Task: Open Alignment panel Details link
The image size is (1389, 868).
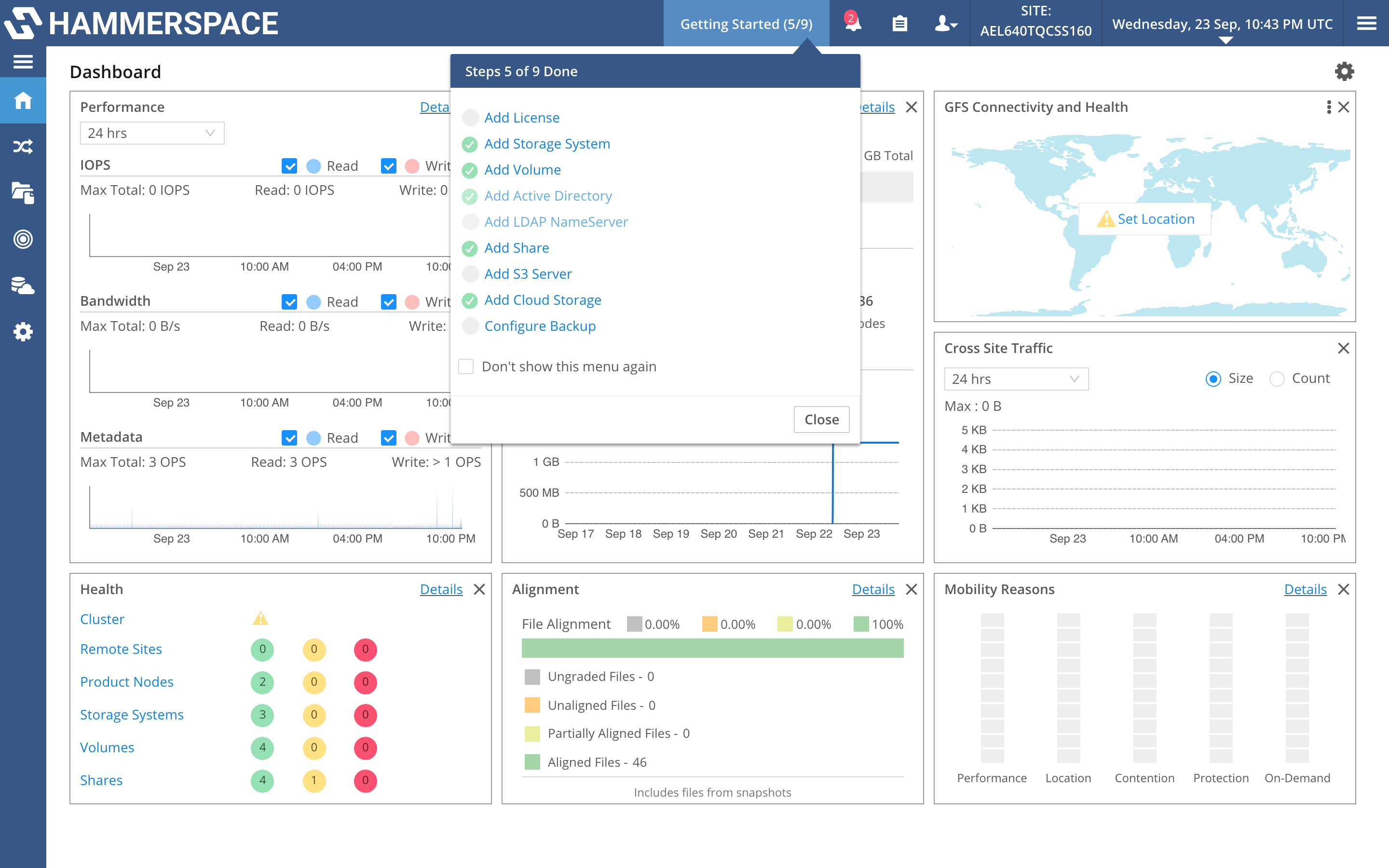Action: [x=873, y=590]
